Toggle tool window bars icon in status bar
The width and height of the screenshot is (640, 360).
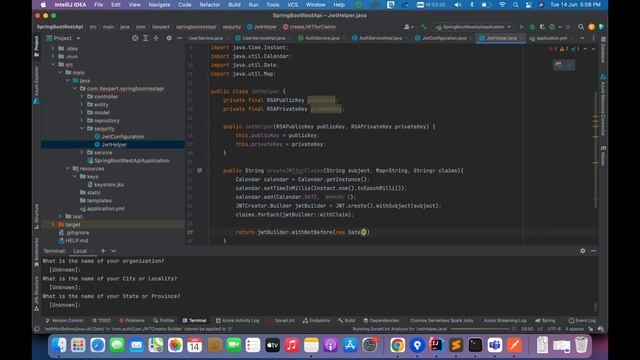[x=37, y=329]
